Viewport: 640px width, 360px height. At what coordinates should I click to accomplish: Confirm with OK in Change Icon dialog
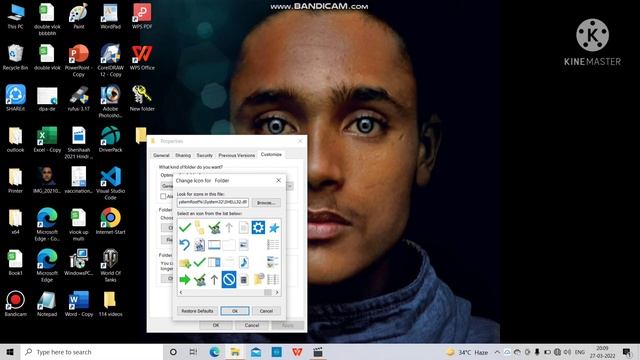tap(235, 311)
